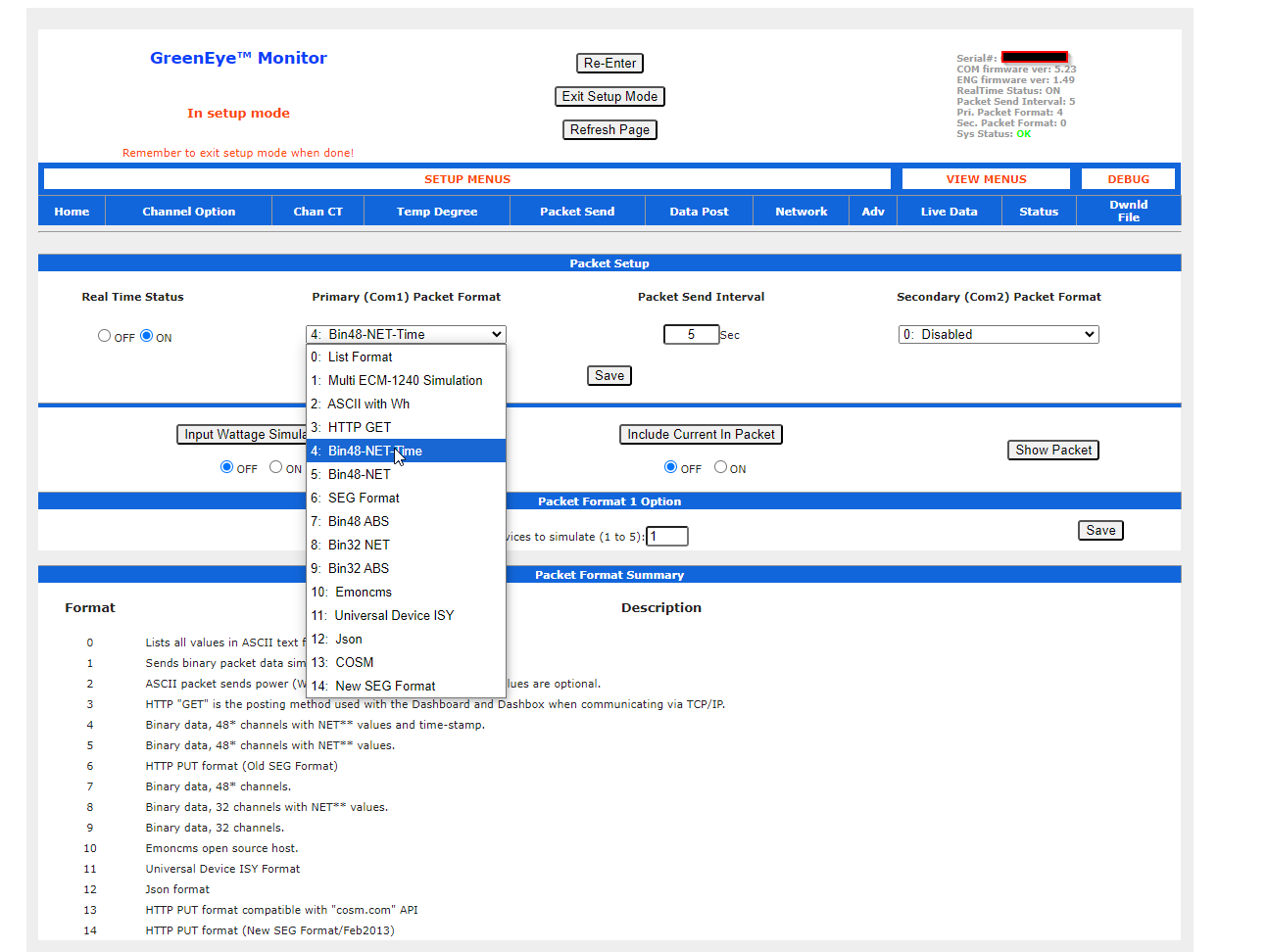The width and height of the screenshot is (1267, 952).
Task: Click 'HTTP PUT format (Old SEG Format)' text
Action: [241, 767]
